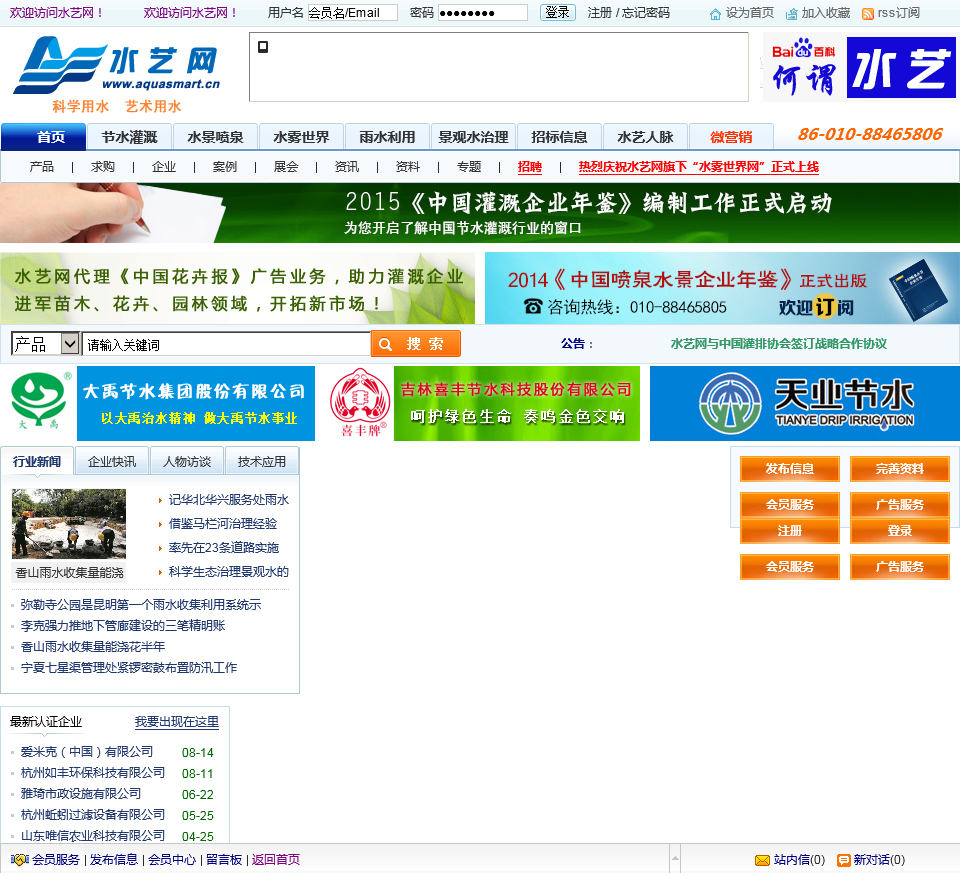Open the 招标信息 navigation tab
The height and width of the screenshot is (873, 960).
[560, 137]
